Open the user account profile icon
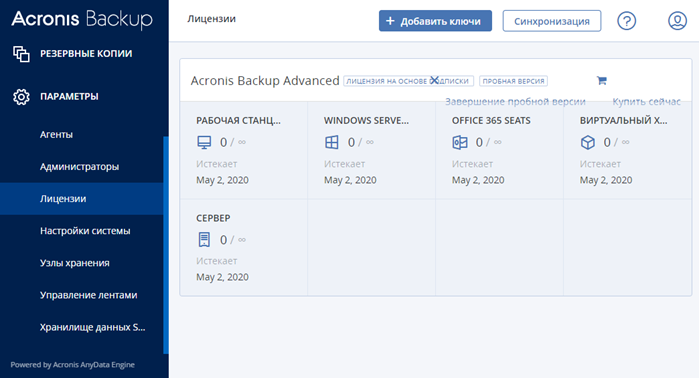699x378 pixels. pos(677,21)
